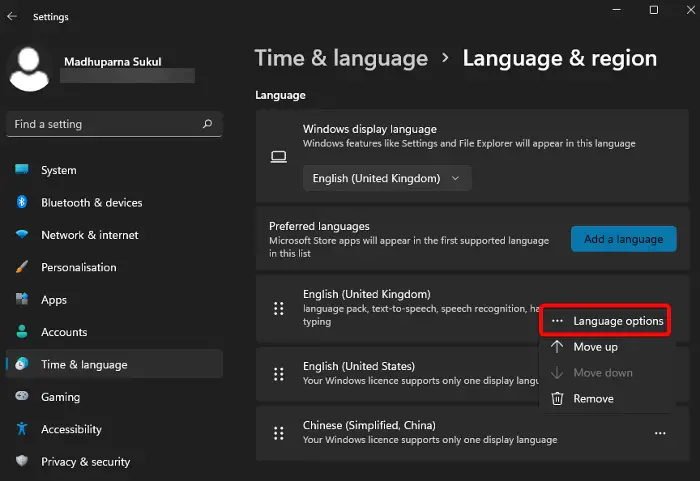Viewport: 700px width, 481px height.
Task: Open the Windows display language dropdown
Action: pos(387,178)
